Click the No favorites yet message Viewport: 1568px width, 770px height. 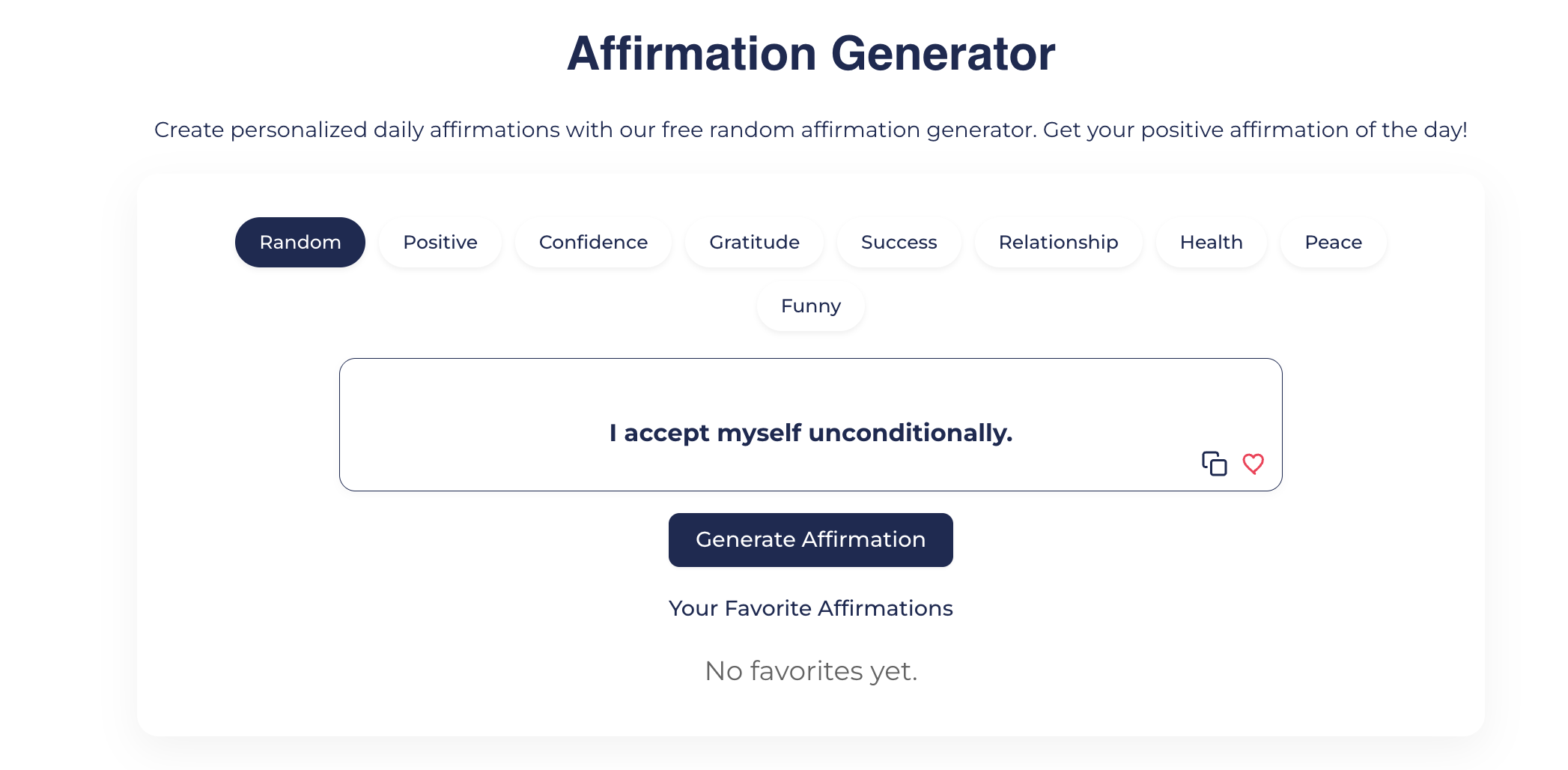pyautogui.click(x=810, y=671)
